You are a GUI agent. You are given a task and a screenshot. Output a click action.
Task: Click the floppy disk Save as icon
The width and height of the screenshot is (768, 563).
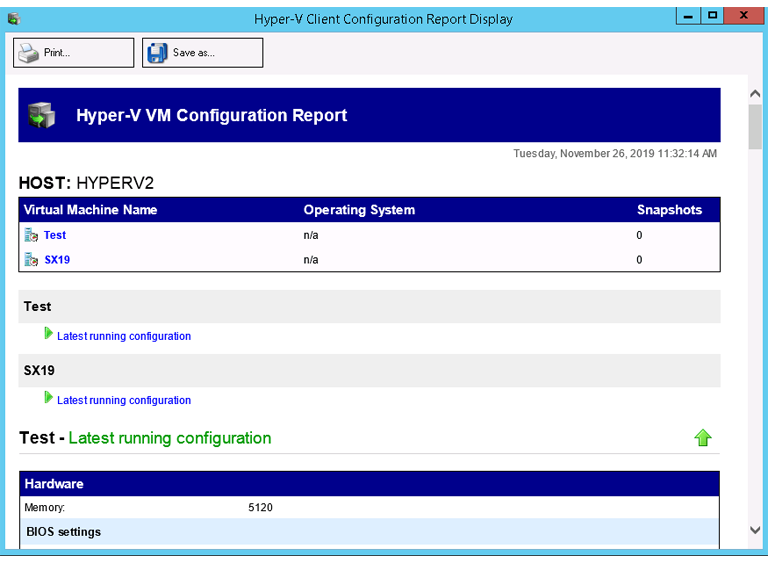click(157, 53)
